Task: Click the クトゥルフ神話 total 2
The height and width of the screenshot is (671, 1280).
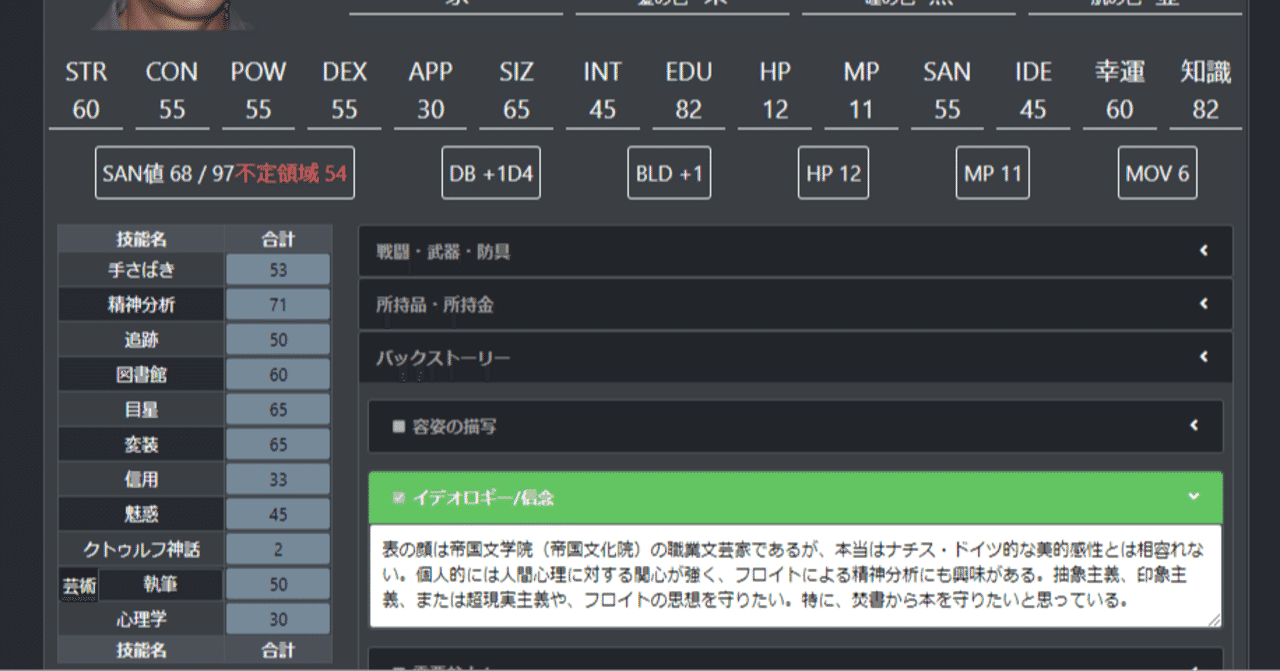Action: (278, 550)
